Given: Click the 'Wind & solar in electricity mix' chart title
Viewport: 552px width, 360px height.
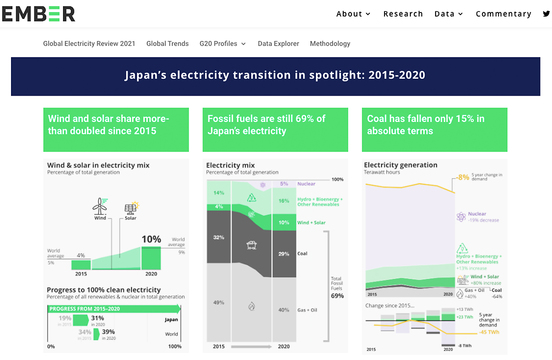Looking at the screenshot, I should click(x=98, y=165).
